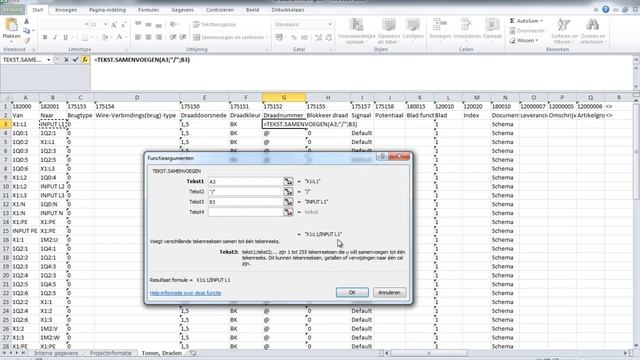Screen dimensions: 640x360
Task: Click the top align icon
Action: (x=138, y=24)
